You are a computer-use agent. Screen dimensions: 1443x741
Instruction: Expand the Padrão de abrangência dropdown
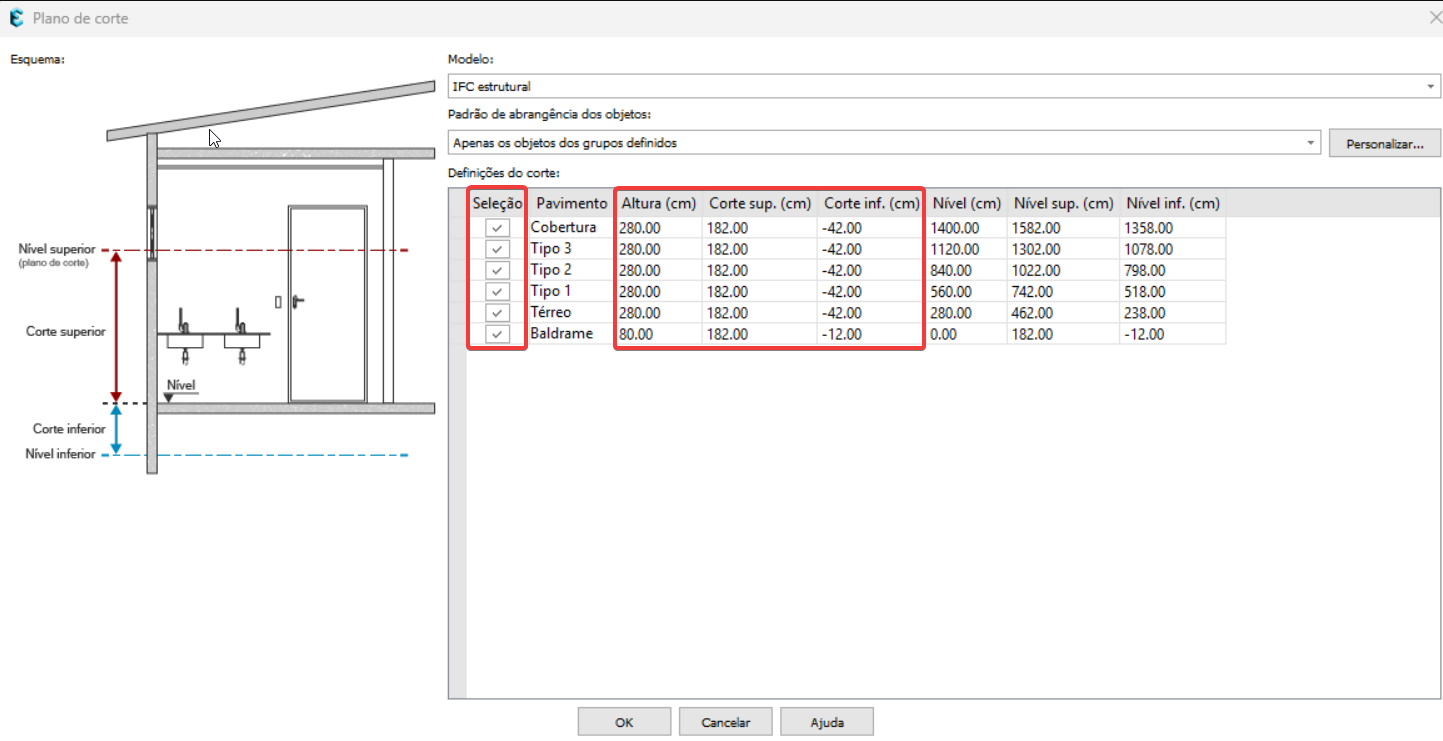tap(1310, 143)
